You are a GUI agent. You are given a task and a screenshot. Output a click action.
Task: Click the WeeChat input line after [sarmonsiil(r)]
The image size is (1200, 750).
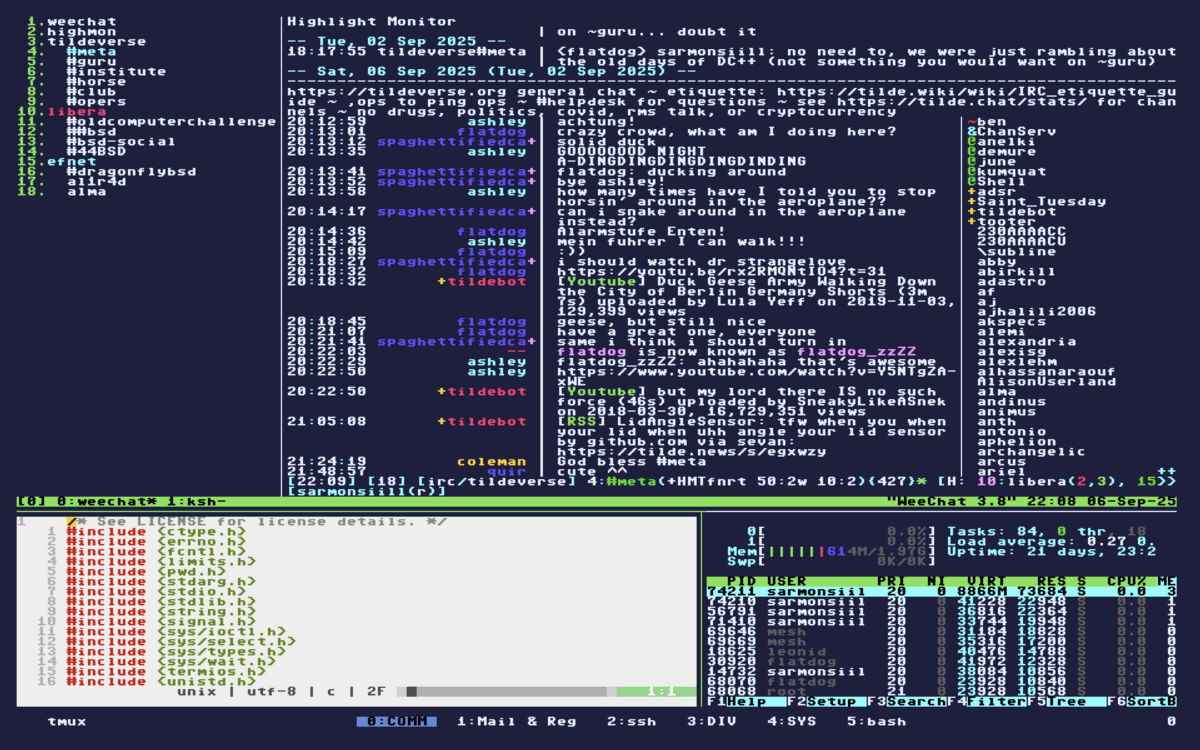point(812,491)
